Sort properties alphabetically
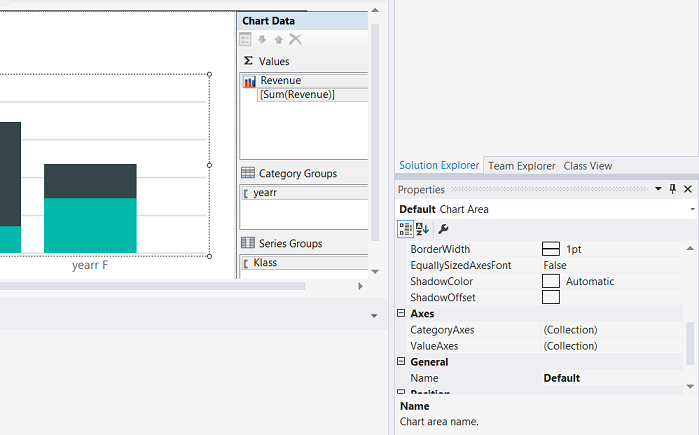 pyautogui.click(x=422, y=229)
